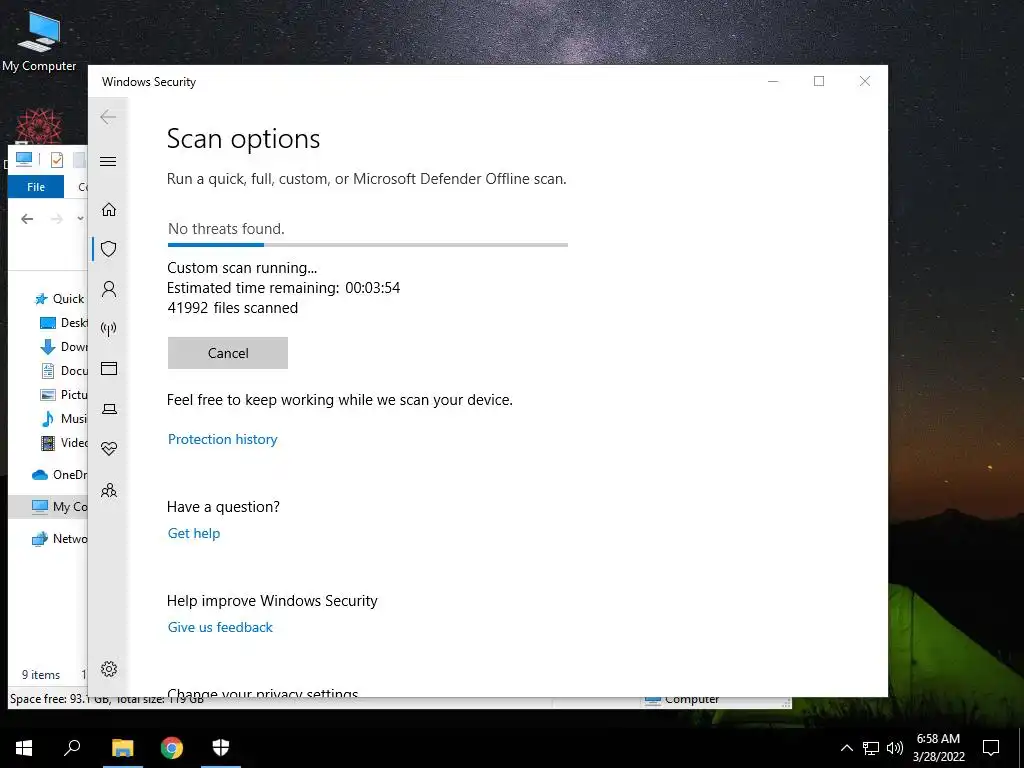Viewport: 1024px width, 768px height.
Task: Select Network in navigation pane
Action: coord(59,539)
